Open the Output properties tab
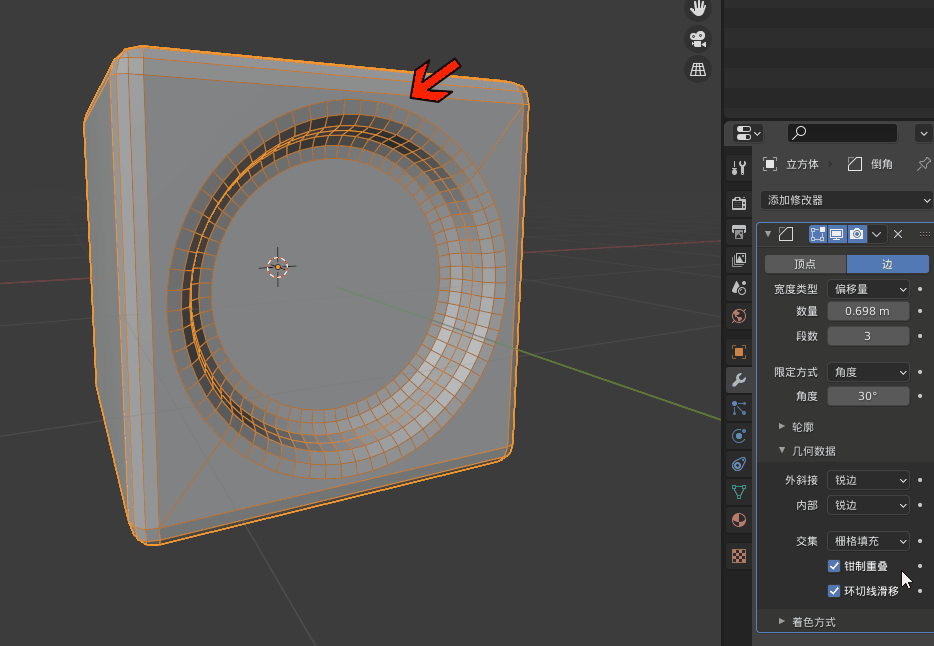 739,232
